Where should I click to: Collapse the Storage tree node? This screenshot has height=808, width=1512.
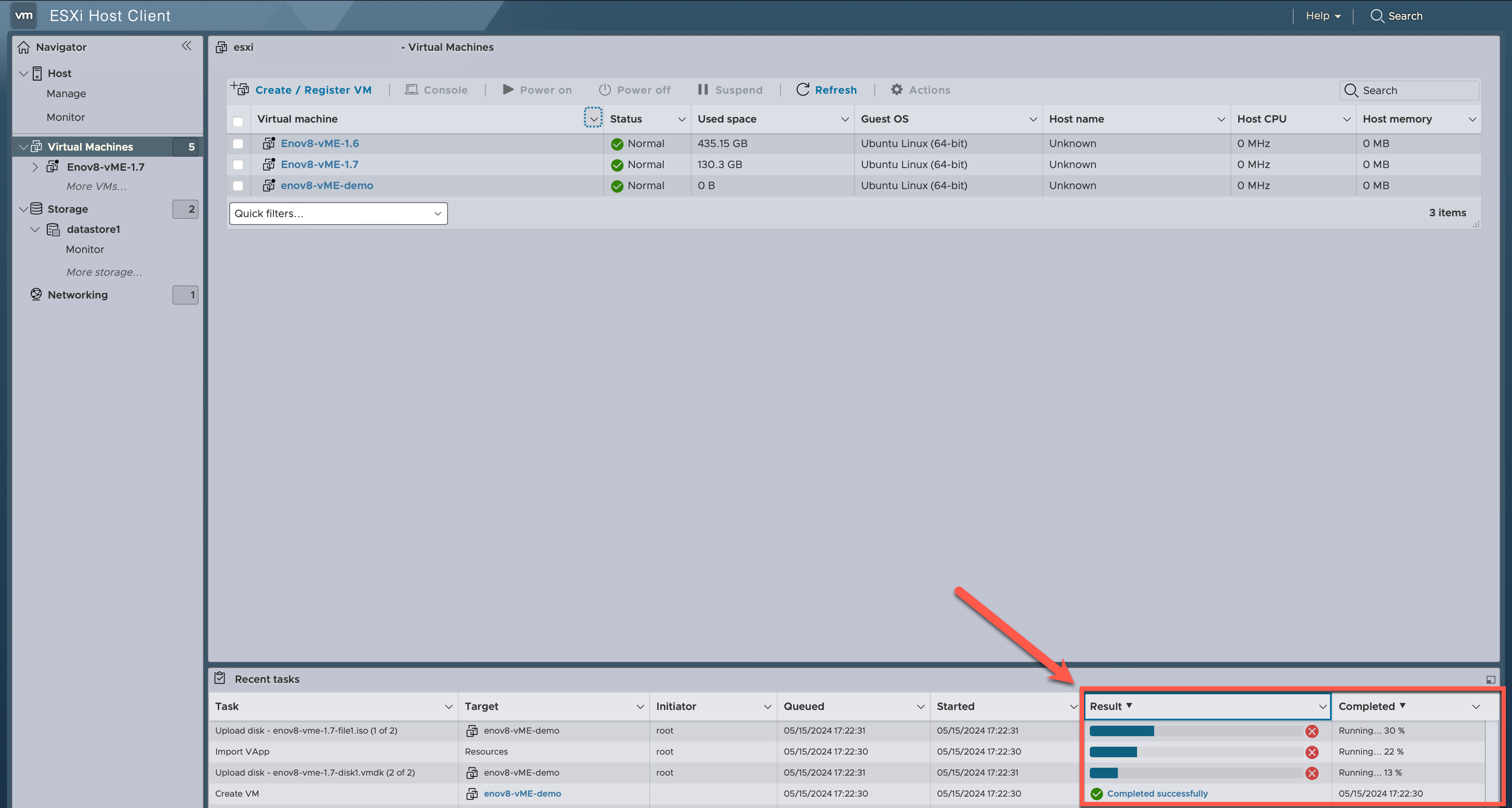[24, 209]
